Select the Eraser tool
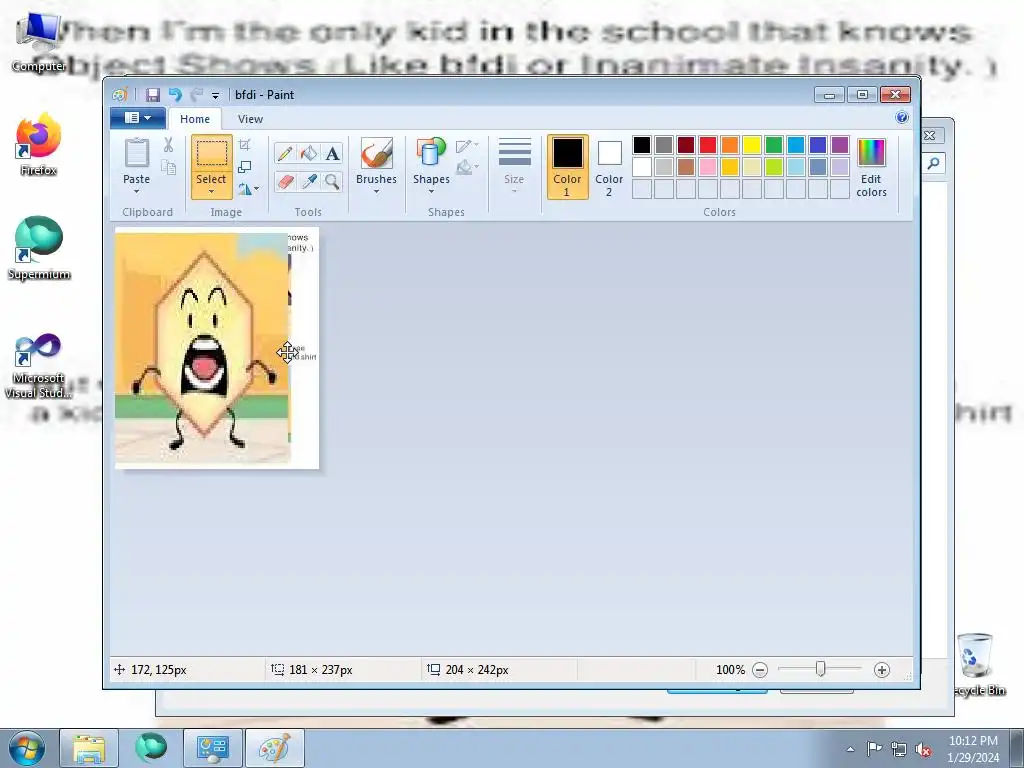This screenshot has width=1024, height=768. tap(284, 182)
